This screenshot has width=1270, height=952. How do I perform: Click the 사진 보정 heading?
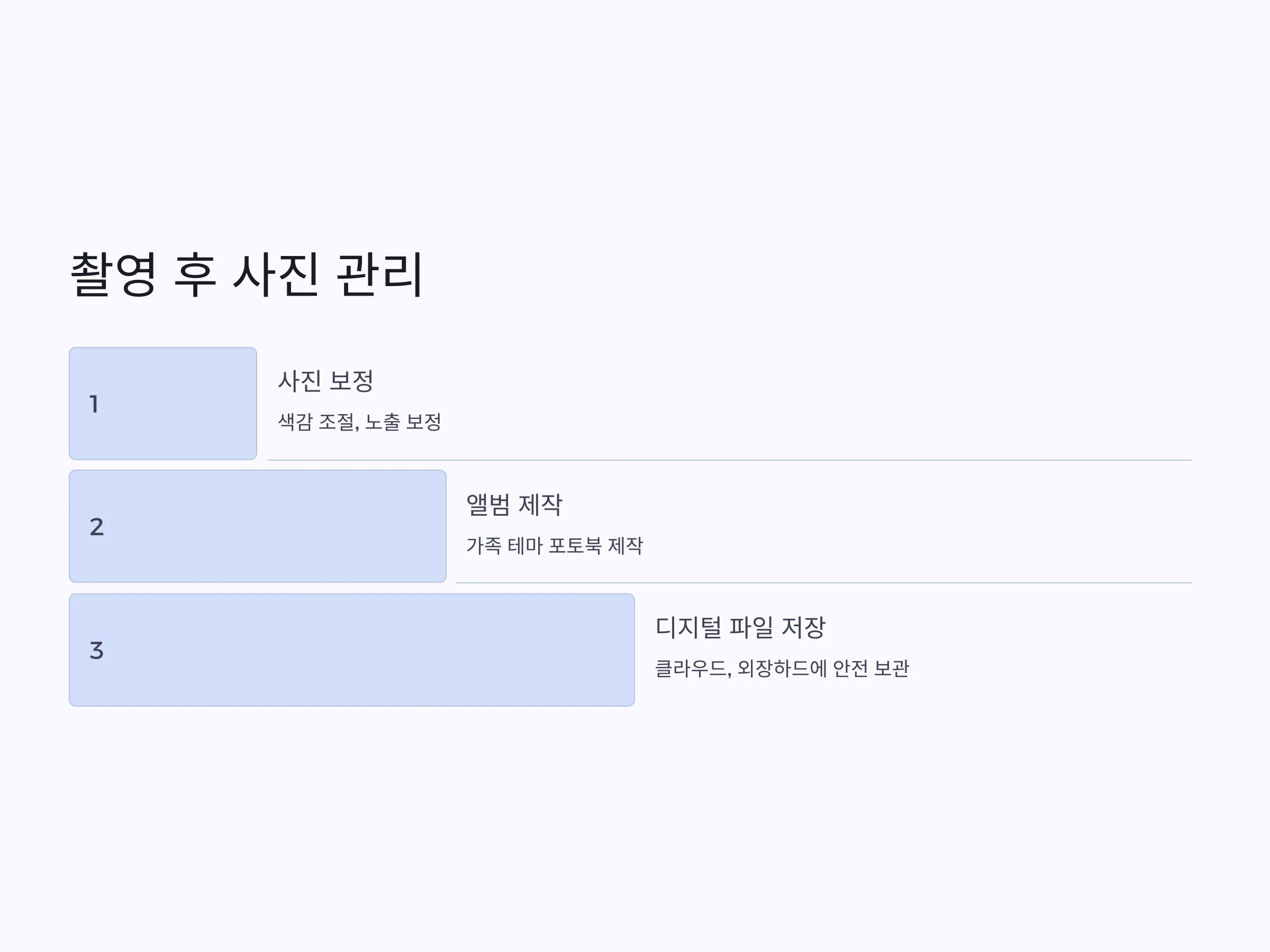pos(325,381)
